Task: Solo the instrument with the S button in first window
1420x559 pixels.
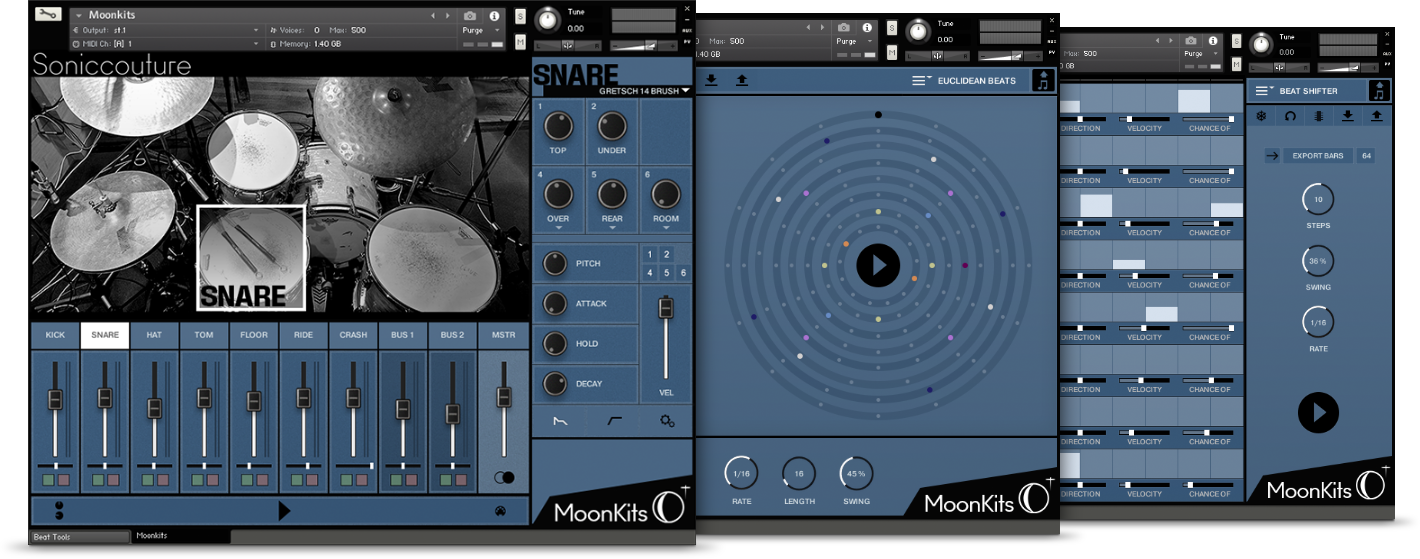Action: click(521, 16)
